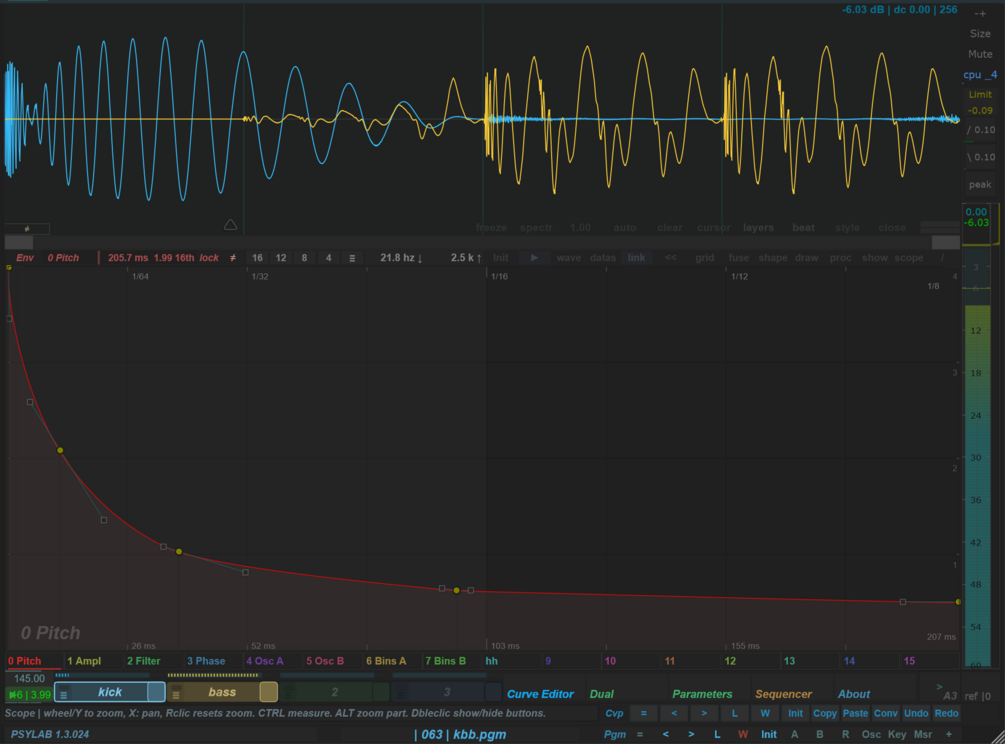
Task: Click the Conv button
Action: tap(885, 713)
